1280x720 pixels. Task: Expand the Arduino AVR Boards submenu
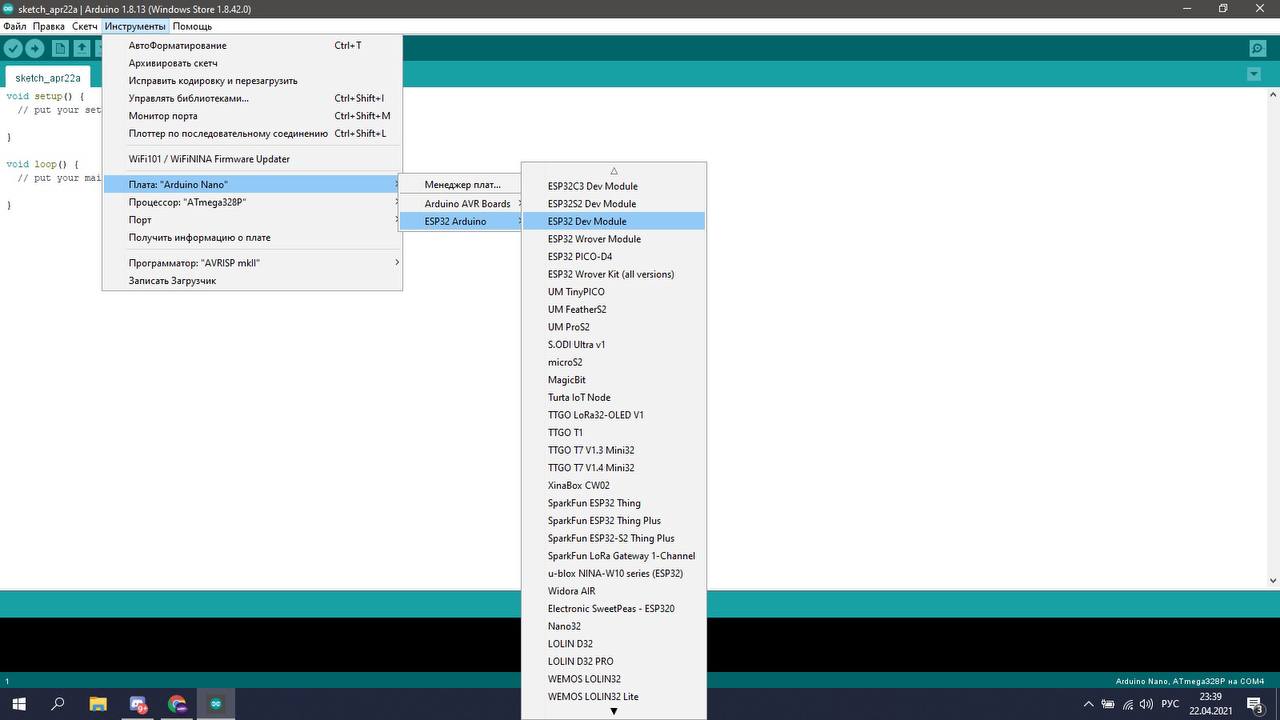pyautogui.click(x=462, y=203)
